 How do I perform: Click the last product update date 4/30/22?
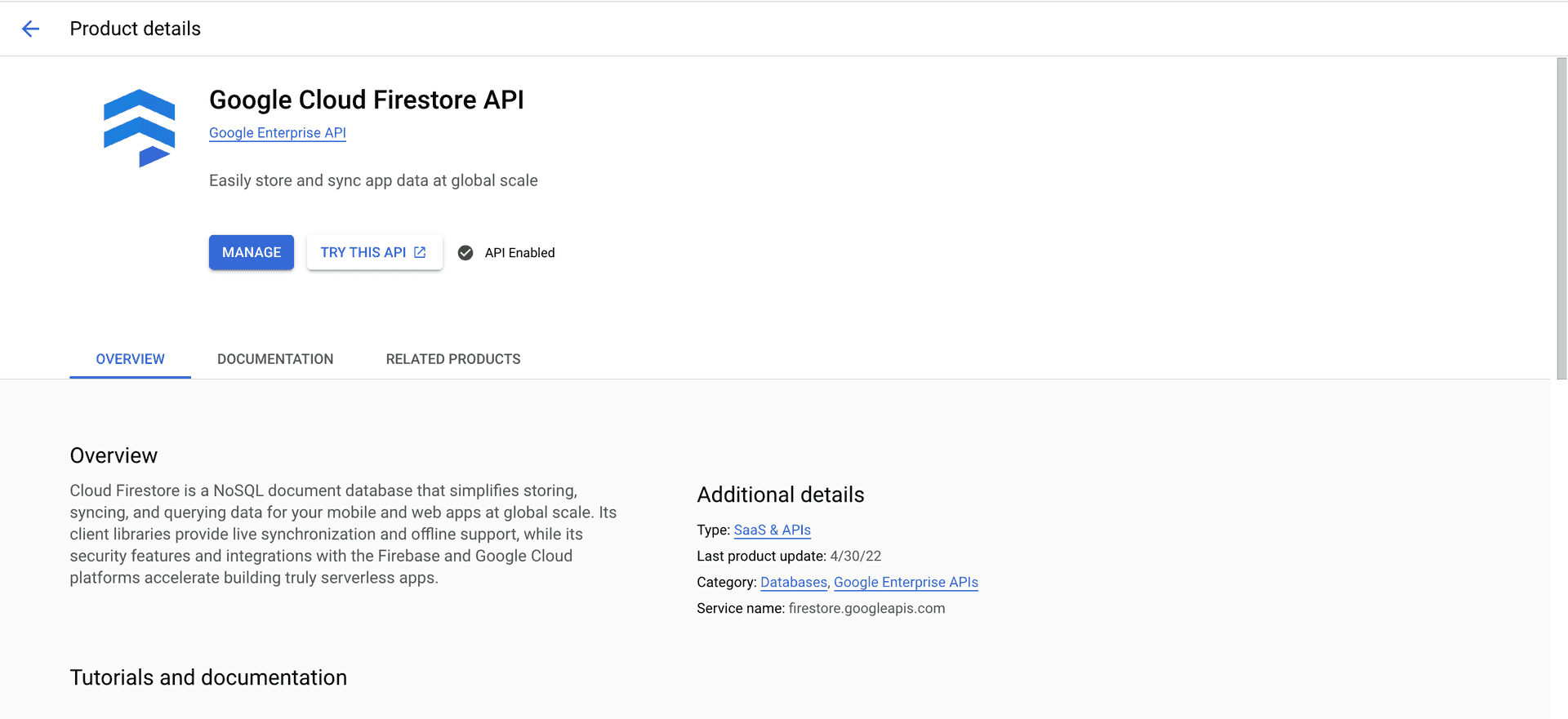856,556
